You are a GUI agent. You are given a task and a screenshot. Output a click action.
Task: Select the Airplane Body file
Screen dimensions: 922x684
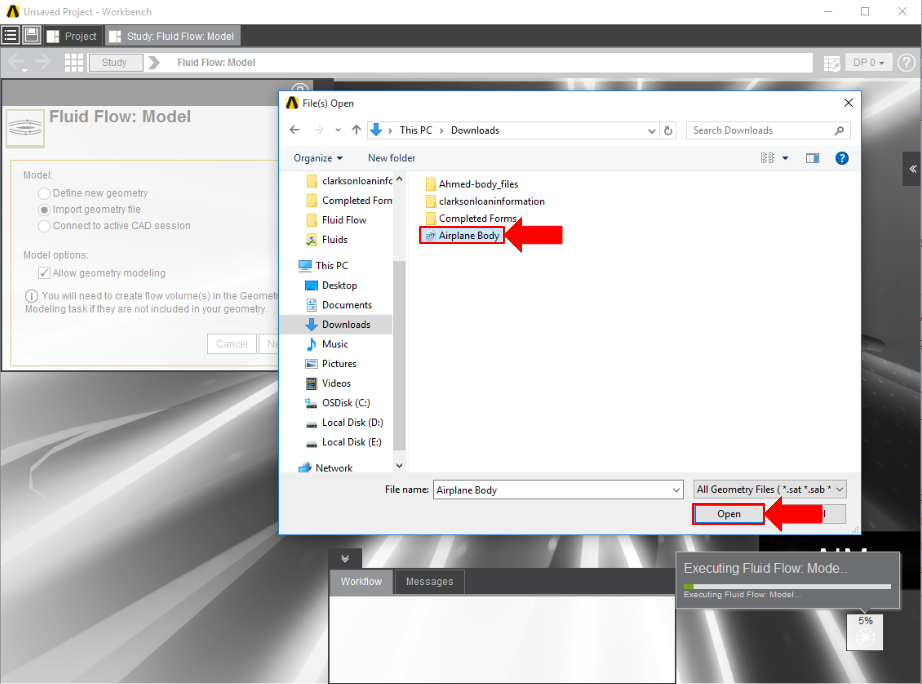(462, 235)
